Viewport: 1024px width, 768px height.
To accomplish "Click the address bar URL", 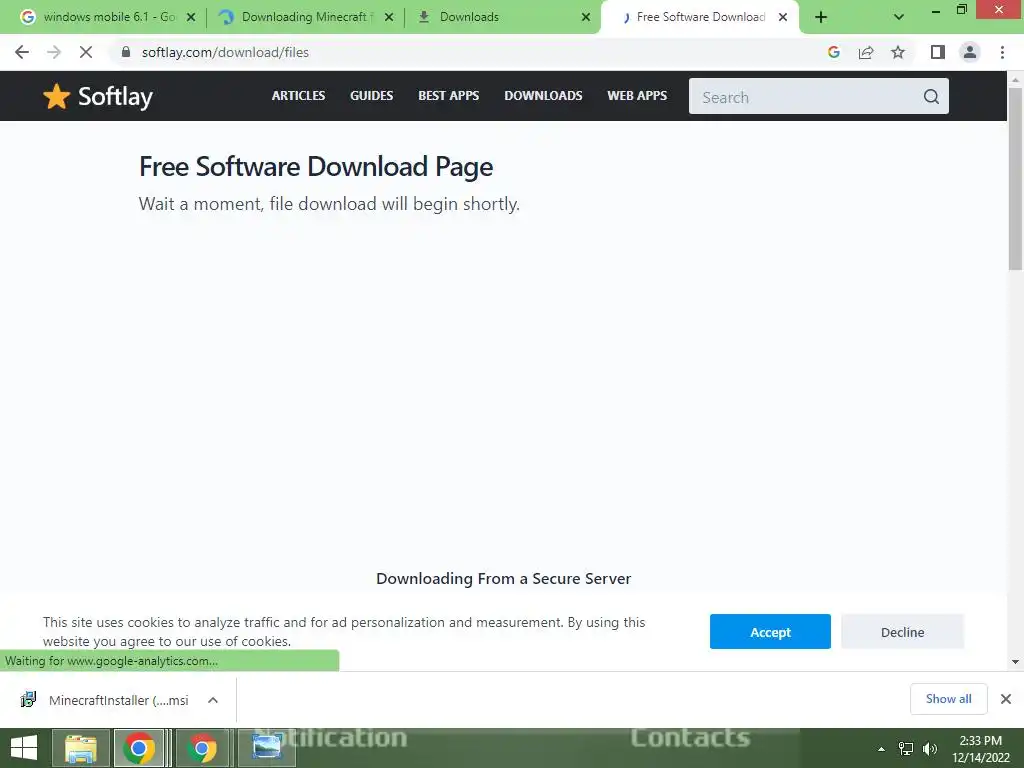I will pos(225,52).
